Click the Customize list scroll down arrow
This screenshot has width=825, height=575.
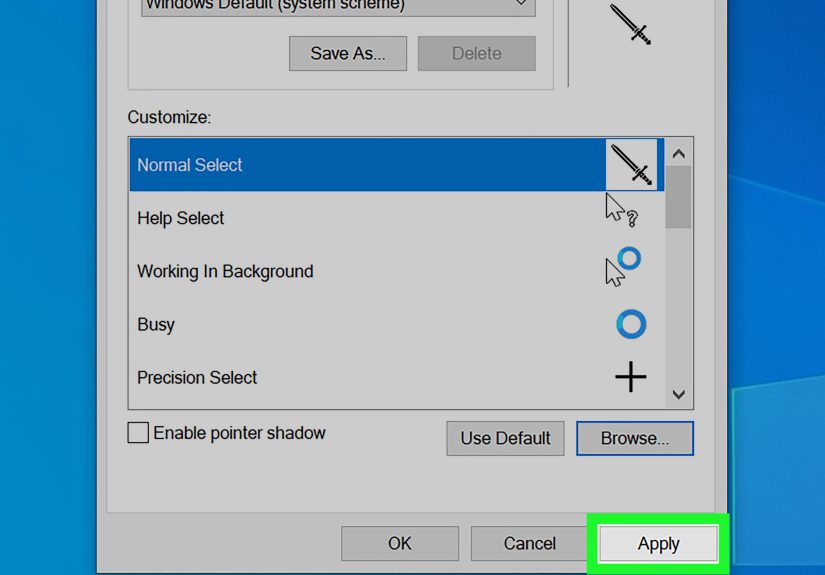tap(679, 394)
